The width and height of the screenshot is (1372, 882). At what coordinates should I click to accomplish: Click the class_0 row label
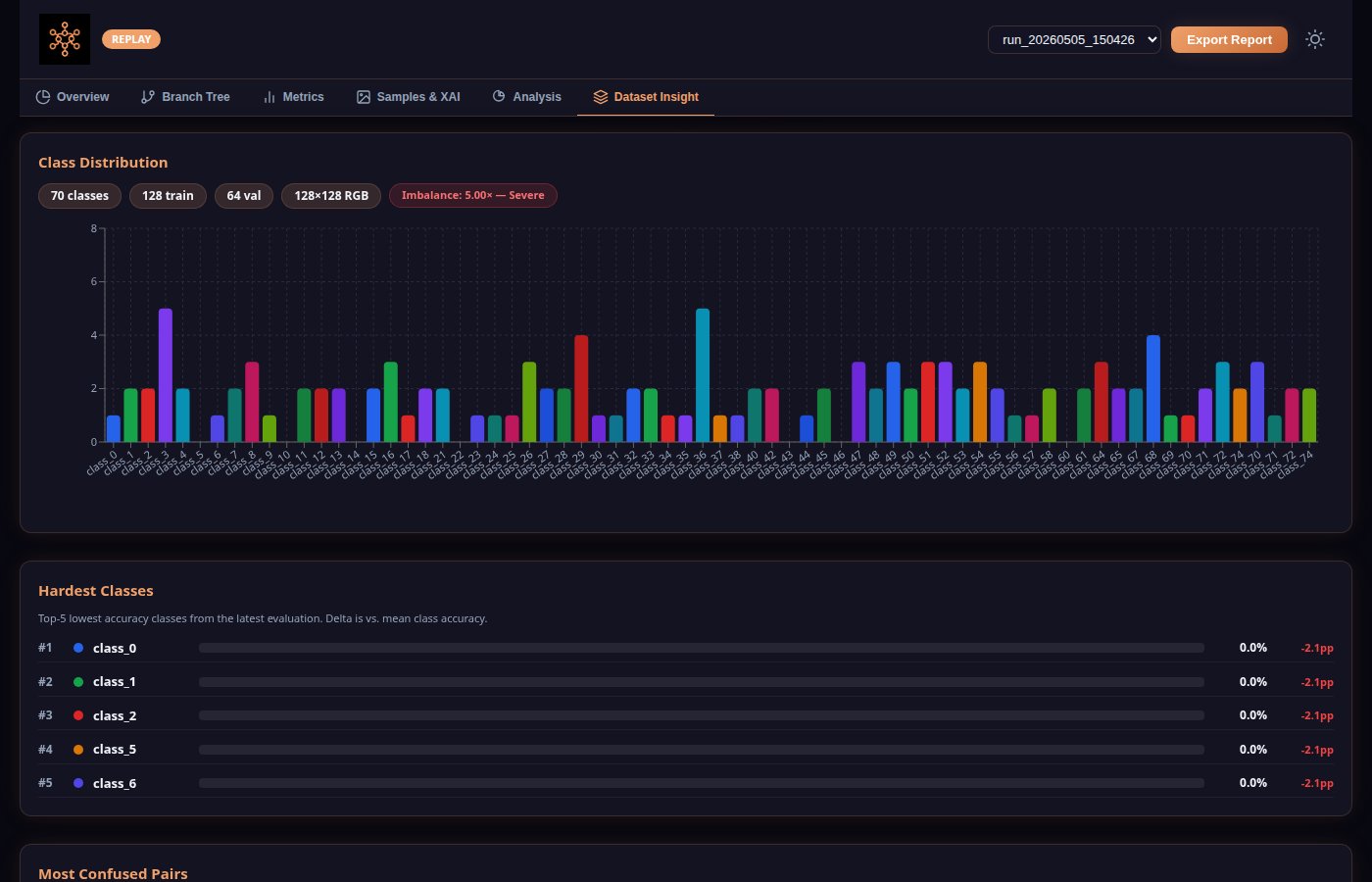coord(115,648)
